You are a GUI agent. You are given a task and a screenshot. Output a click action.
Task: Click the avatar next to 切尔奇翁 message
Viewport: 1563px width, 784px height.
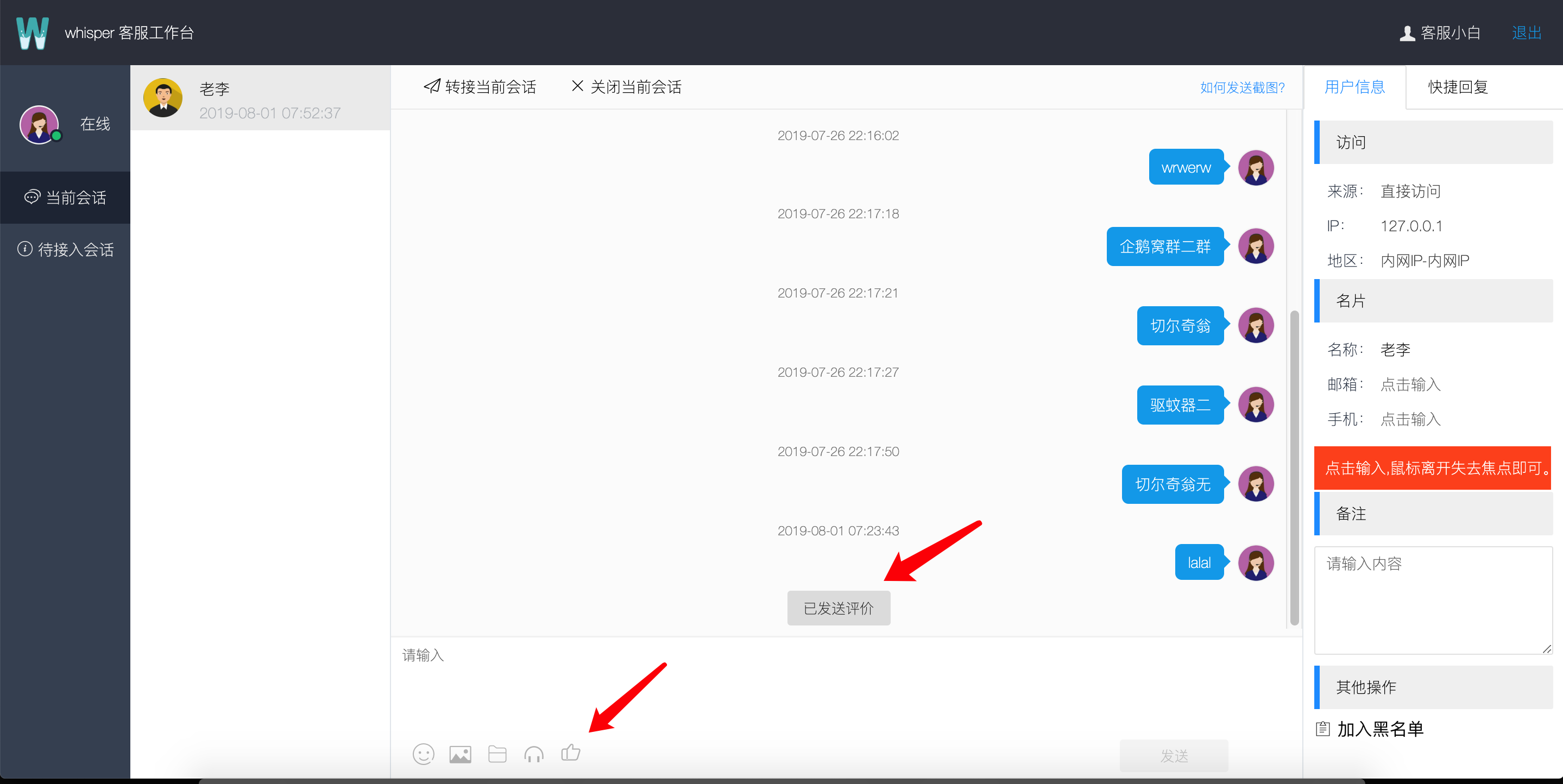pyautogui.click(x=1256, y=326)
